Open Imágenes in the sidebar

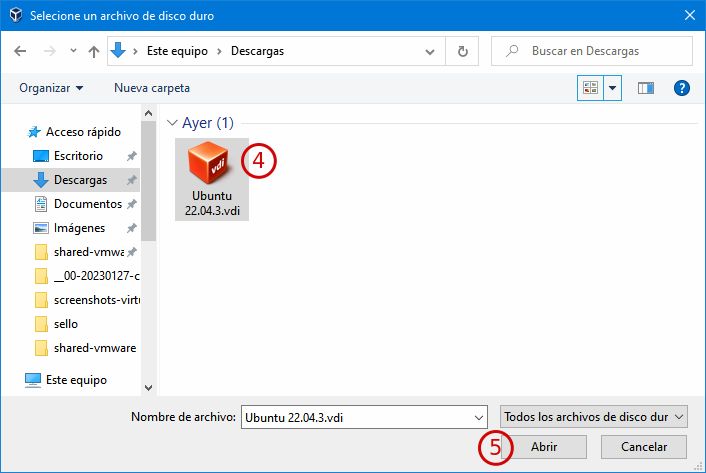click(79, 228)
